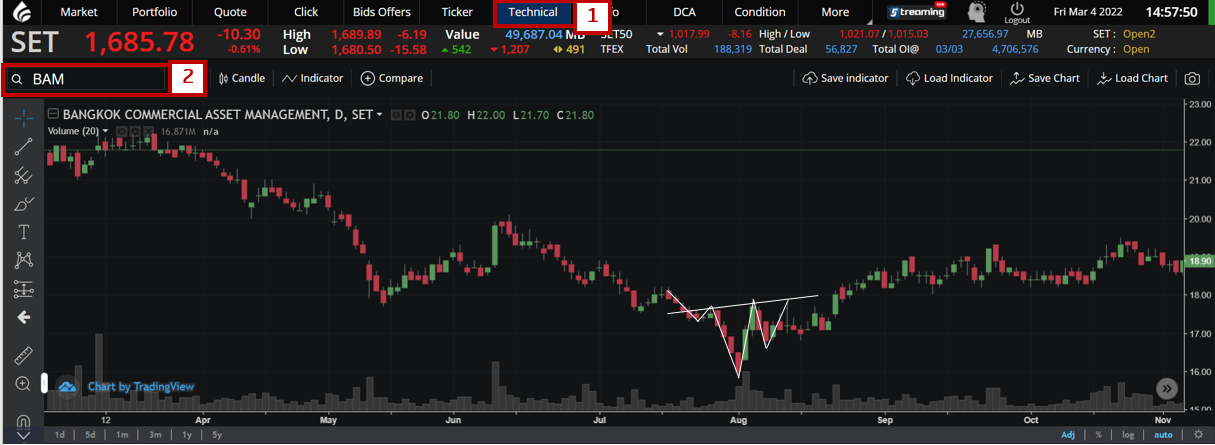
Task: Enable auto scale for the chart
Action: coord(1163,435)
